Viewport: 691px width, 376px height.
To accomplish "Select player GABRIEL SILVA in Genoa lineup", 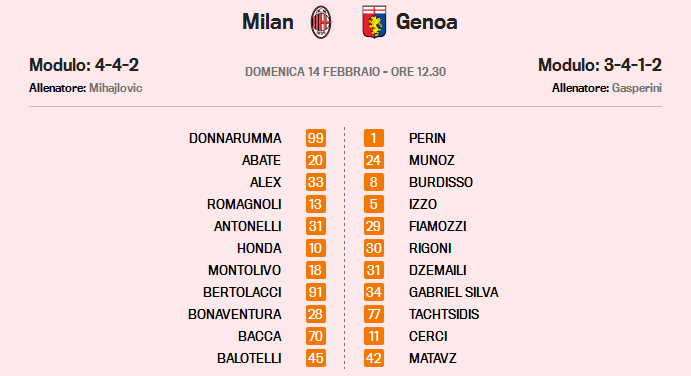I will tap(453, 292).
